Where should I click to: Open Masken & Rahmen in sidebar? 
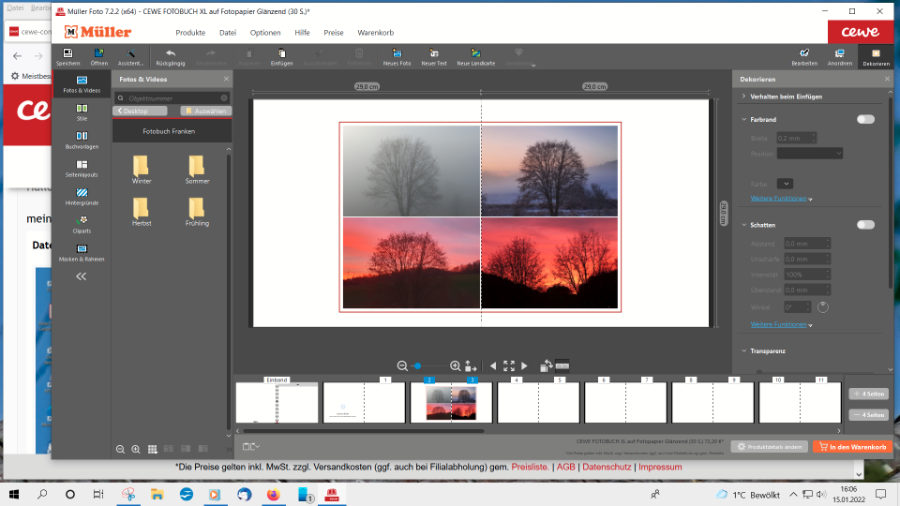point(82,251)
